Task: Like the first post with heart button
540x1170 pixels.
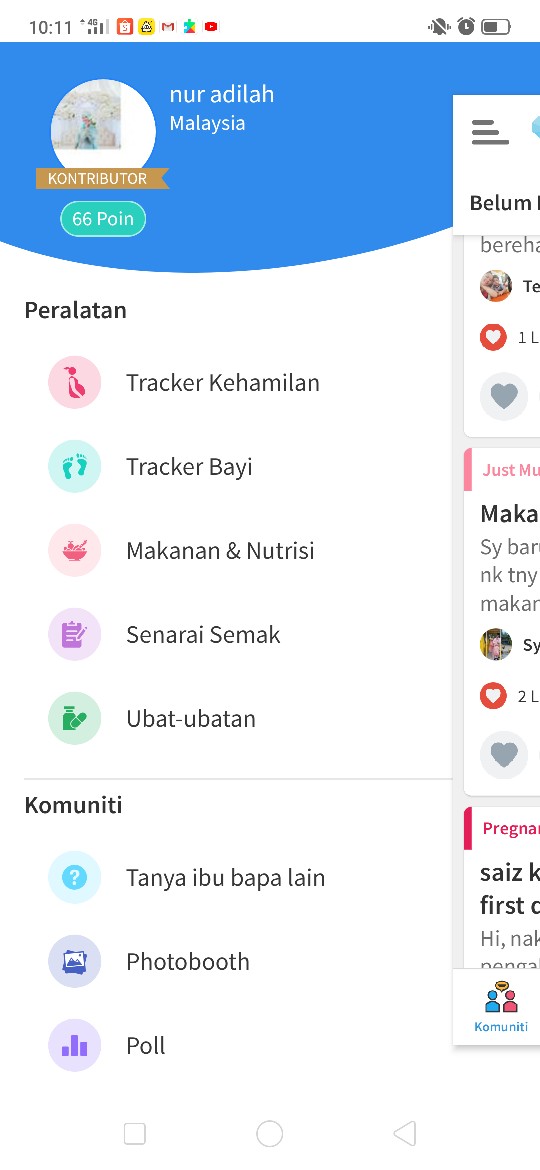Action: pos(504,396)
